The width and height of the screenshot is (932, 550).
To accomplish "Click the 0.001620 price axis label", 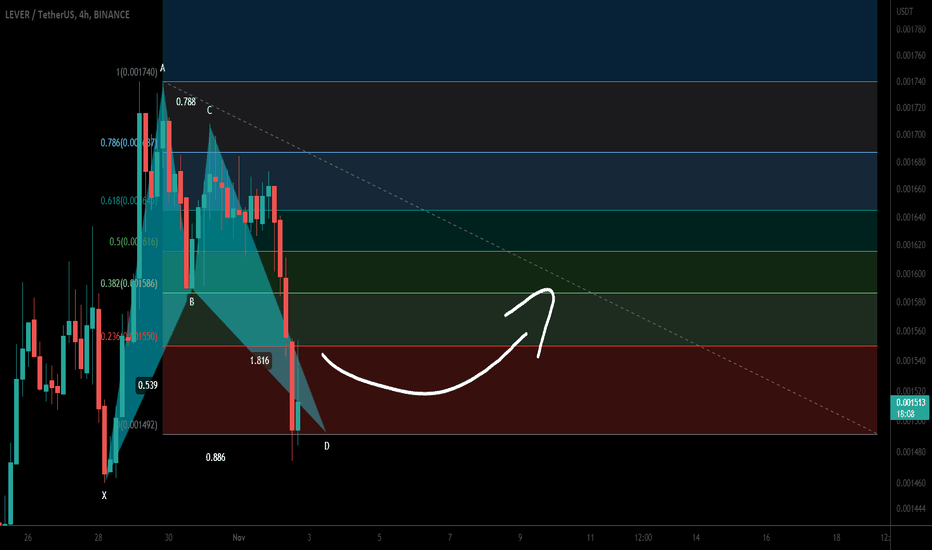I will tap(911, 244).
